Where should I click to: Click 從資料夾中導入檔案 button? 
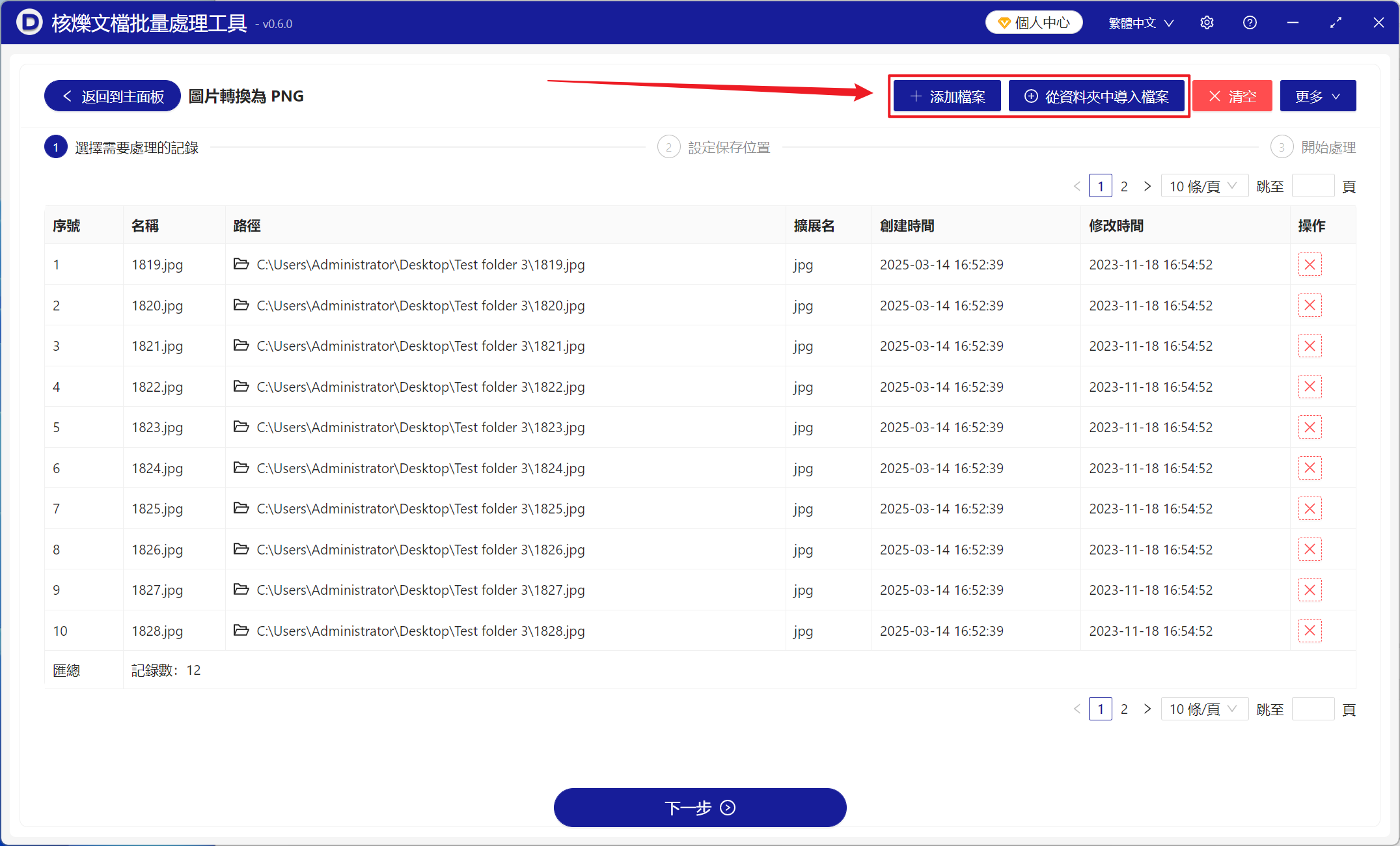click(x=1097, y=96)
